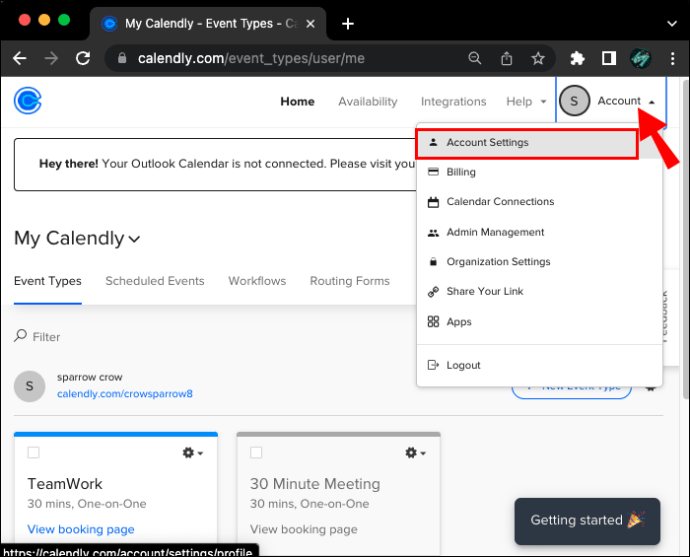
Task: Log out via Logout menu item
Action: click(539, 365)
